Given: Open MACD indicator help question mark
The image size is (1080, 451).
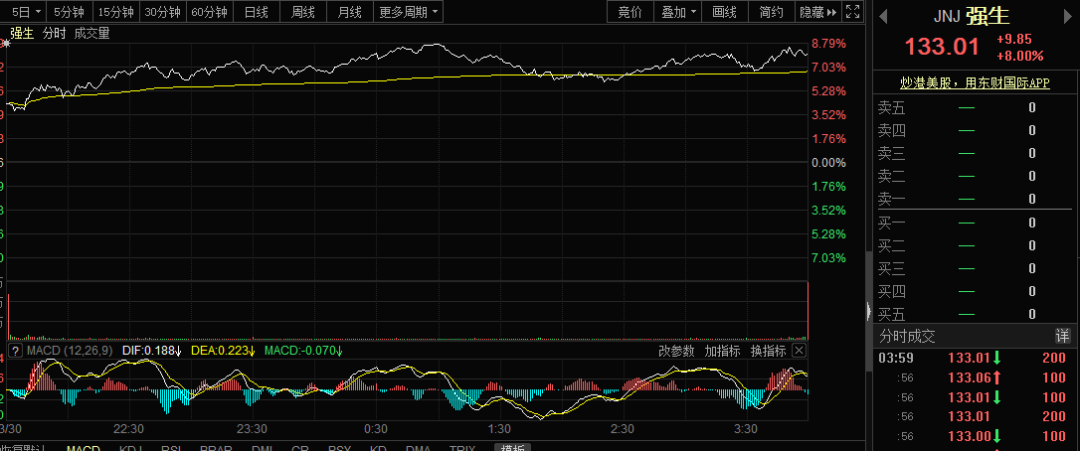Looking at the screenshot, I should pos(16,350).
